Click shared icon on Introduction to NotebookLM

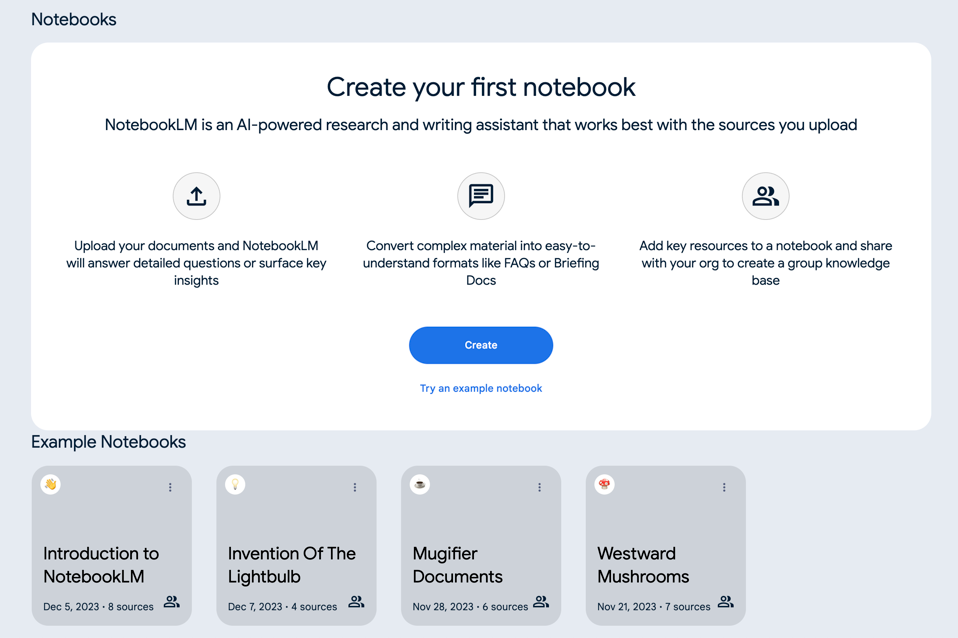click(172, 602)
